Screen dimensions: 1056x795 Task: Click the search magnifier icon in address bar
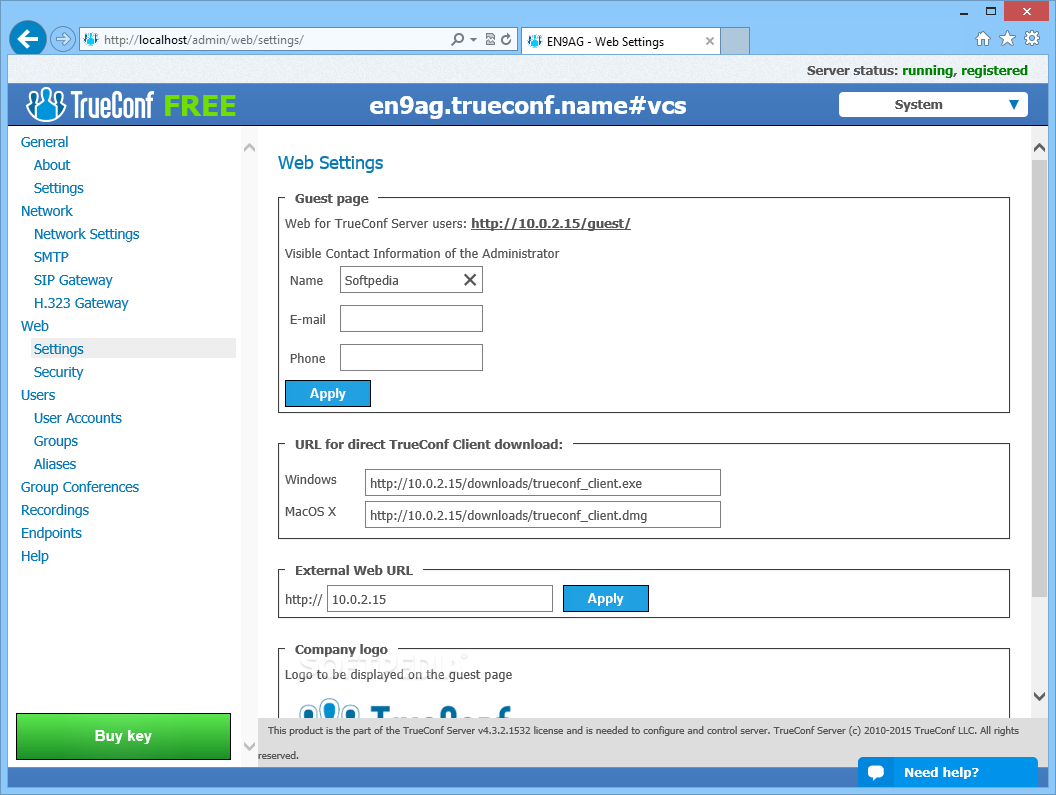click(x=457, y=39)
